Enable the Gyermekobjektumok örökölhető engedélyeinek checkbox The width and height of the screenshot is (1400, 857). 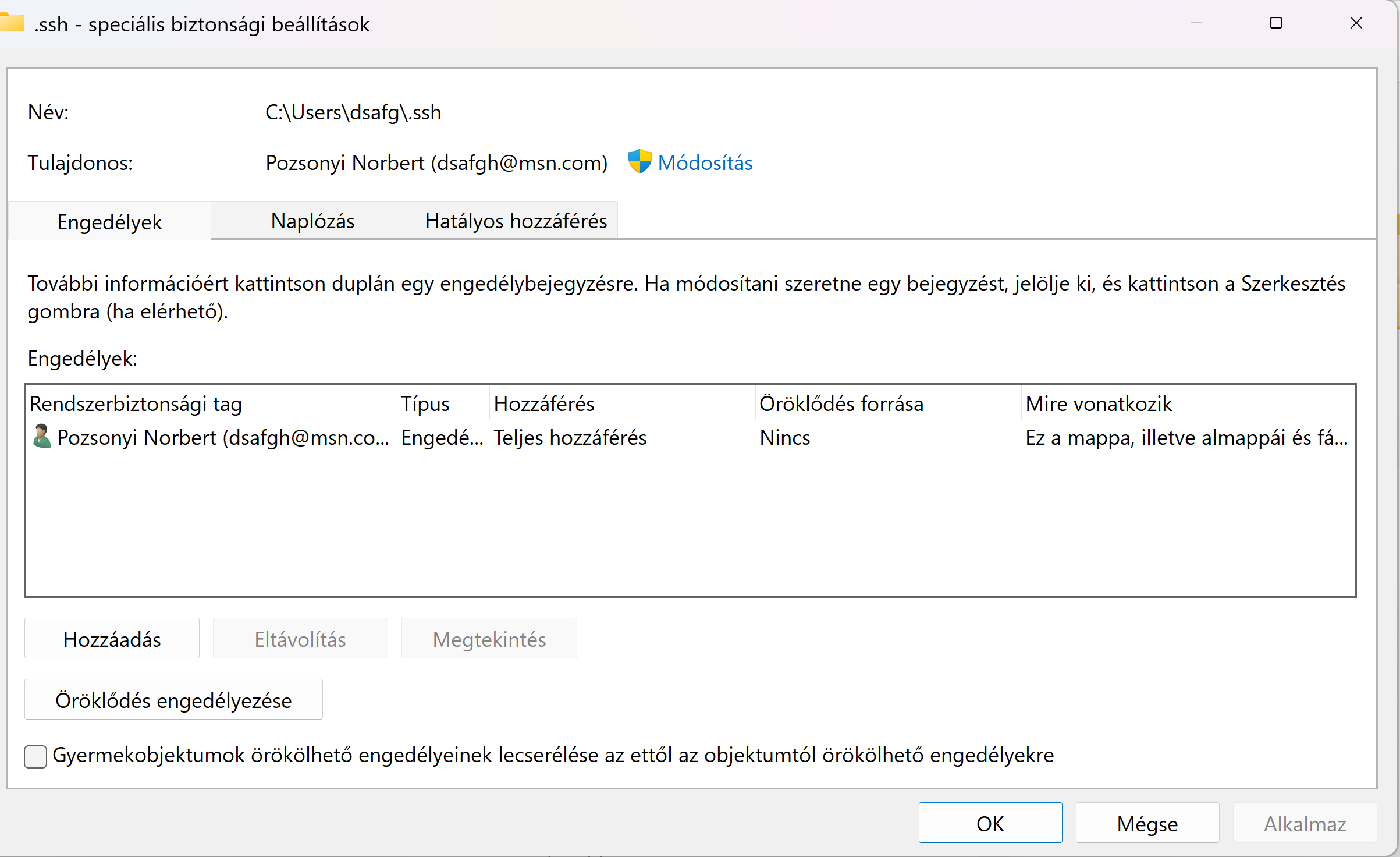coord(35,756)
